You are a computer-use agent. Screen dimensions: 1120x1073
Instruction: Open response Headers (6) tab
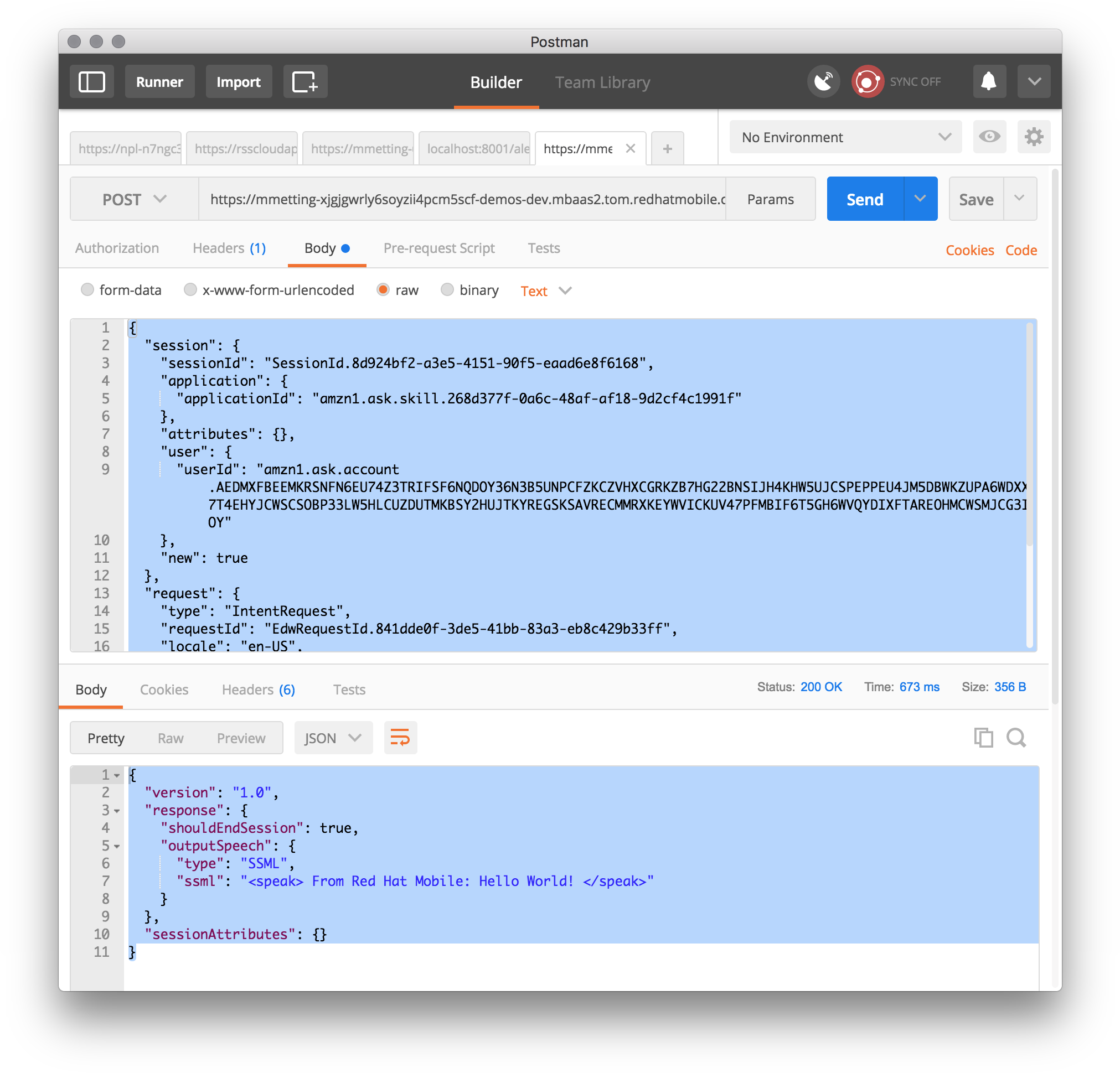(x=259, y=690)
